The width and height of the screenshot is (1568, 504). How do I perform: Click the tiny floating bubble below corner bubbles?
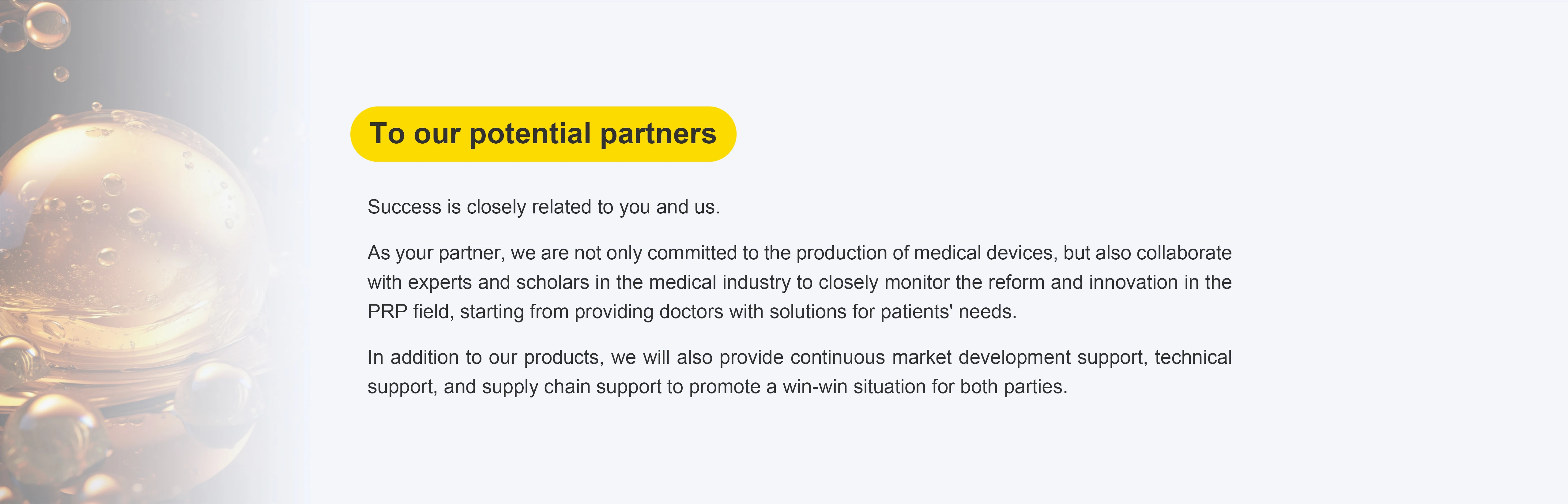tap(61, 74)
